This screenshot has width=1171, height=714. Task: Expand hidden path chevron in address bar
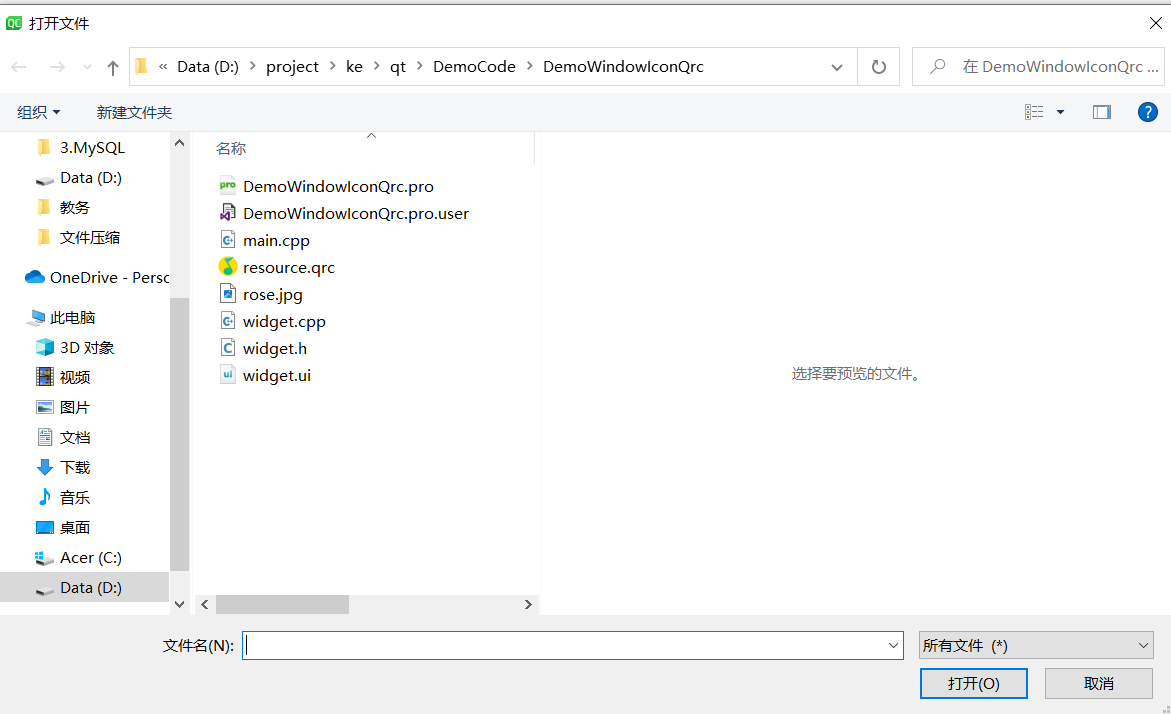[x=163, y=66]
